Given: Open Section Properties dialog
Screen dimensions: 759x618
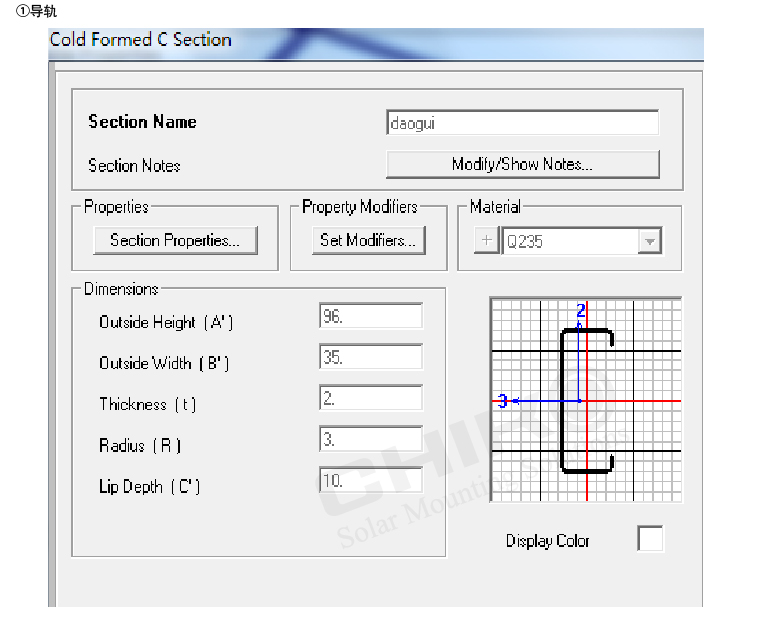Looking at the screenshot, I should [x=175, y=240].
